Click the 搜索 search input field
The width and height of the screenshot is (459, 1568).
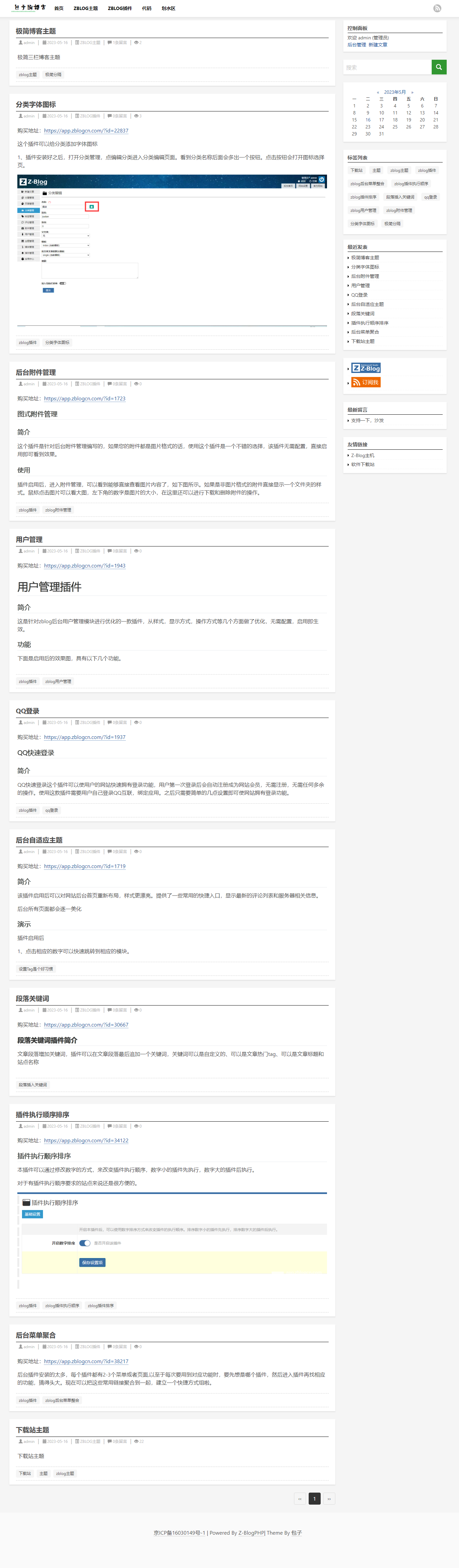point(387,67)
